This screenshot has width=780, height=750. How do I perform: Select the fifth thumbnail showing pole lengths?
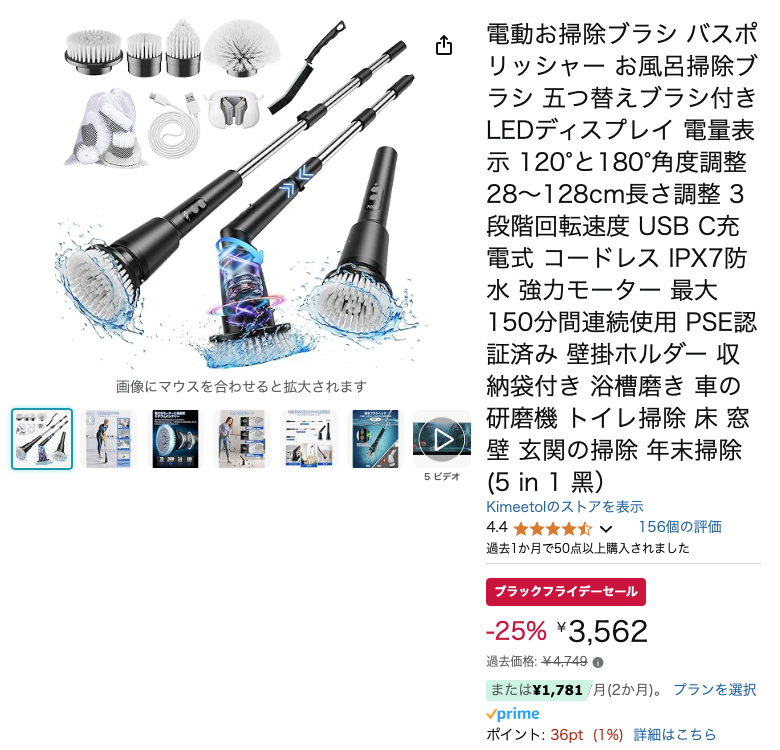tap(308, 439)
